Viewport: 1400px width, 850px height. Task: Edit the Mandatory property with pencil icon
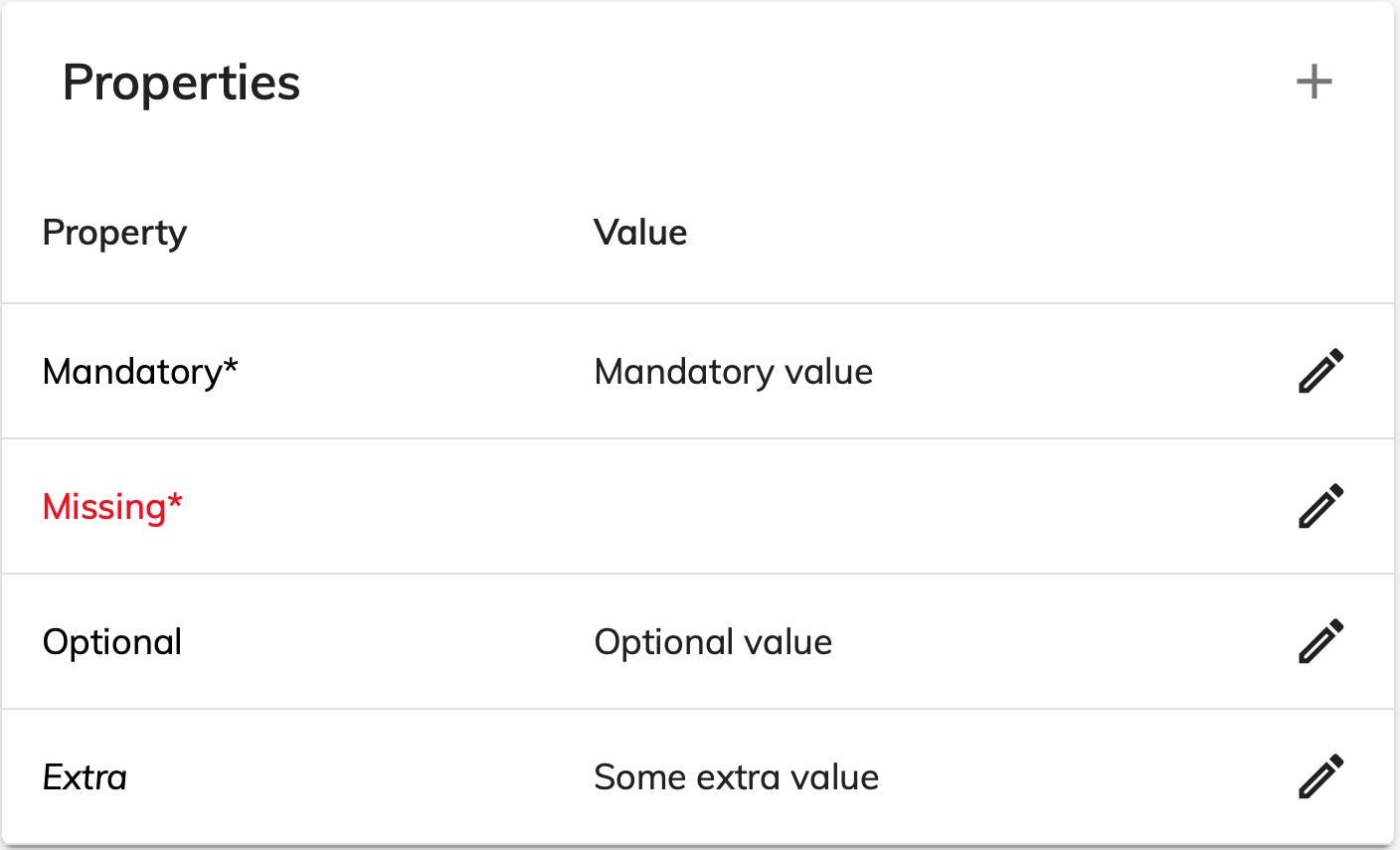pyautogui.click(x=1320, y=371)
